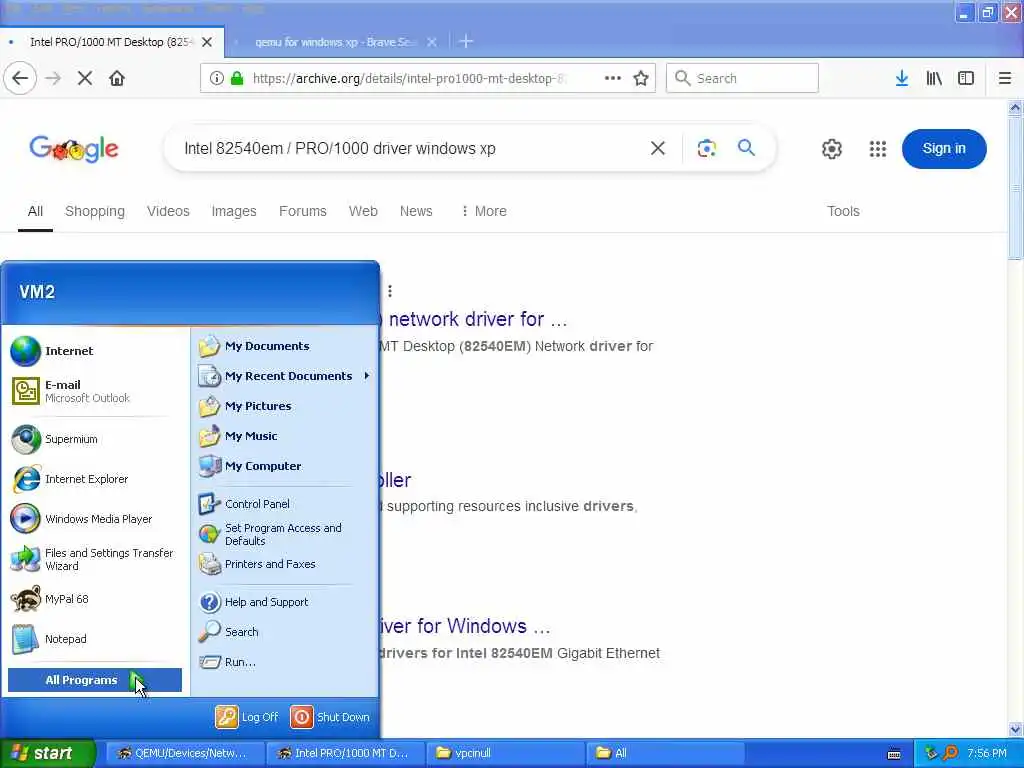Screen dimensions: 1024x768
Task: Open Supermium browser
Action: (x=95, y=439)
